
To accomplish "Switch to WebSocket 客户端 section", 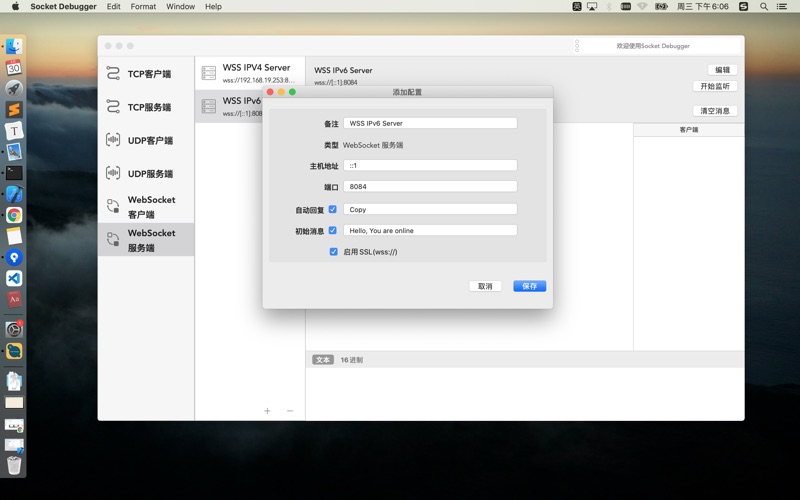I will [x=146, y=207].
